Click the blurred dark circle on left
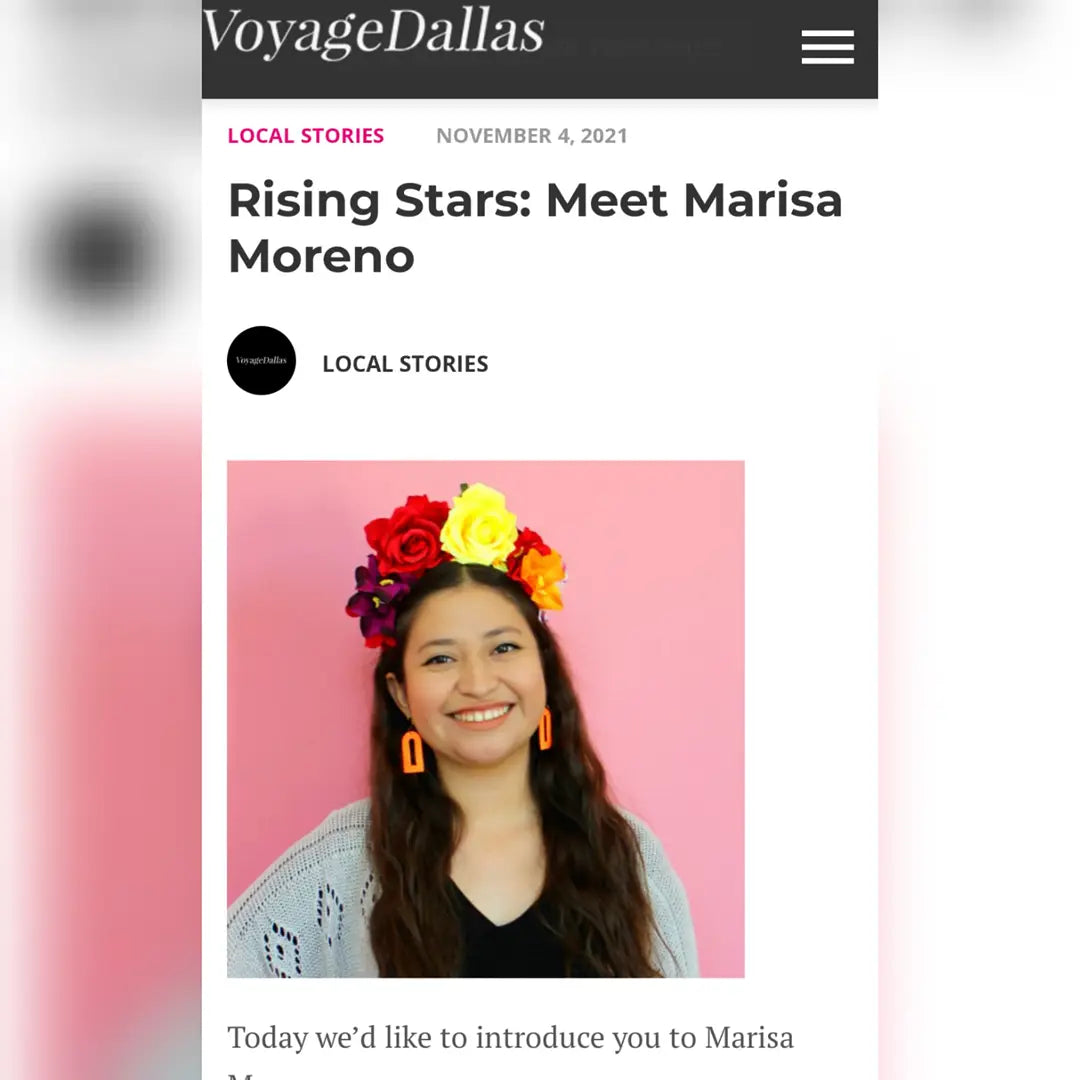 [x=102, y=253]
